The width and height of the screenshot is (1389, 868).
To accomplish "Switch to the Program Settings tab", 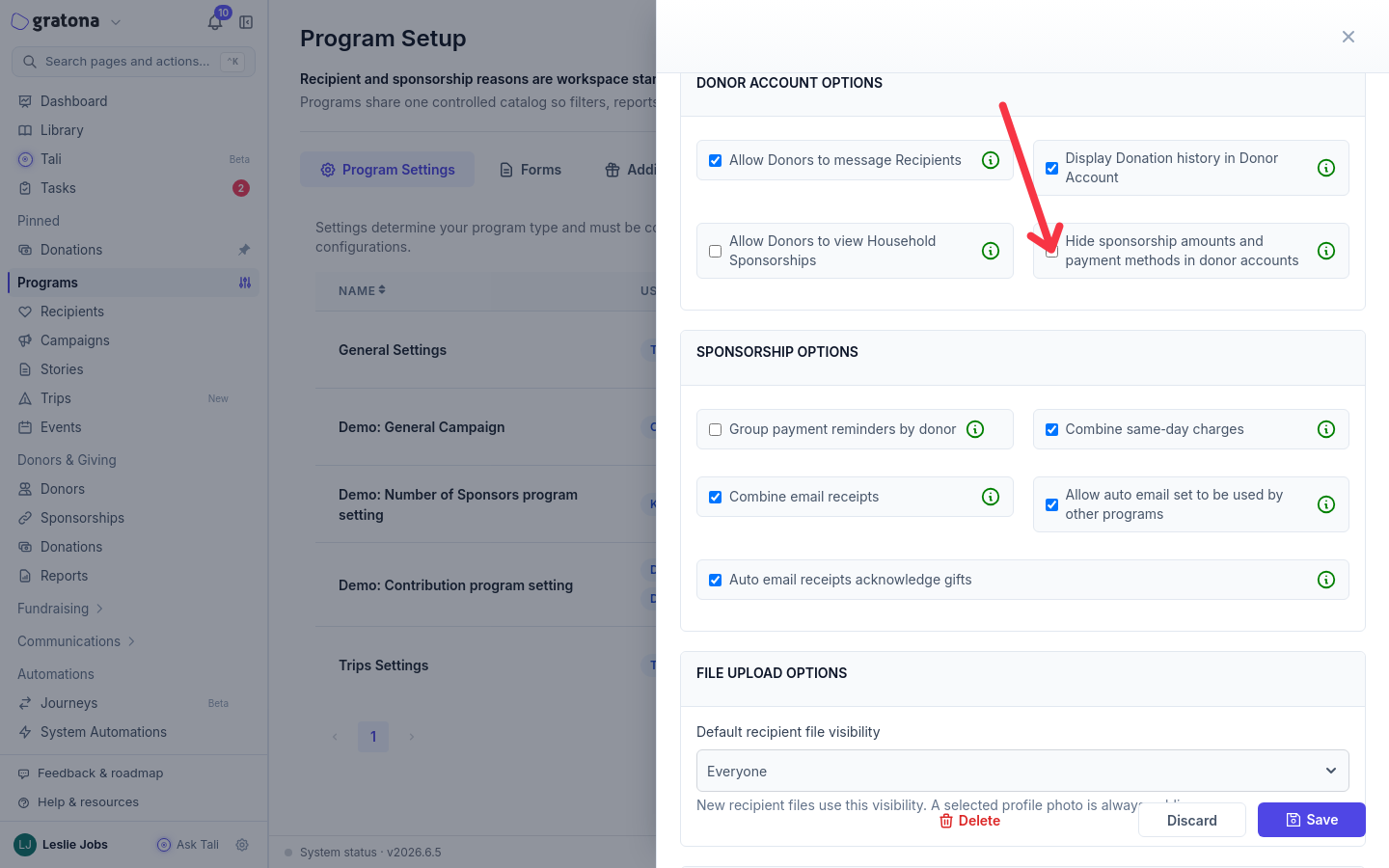I will 387,170.
